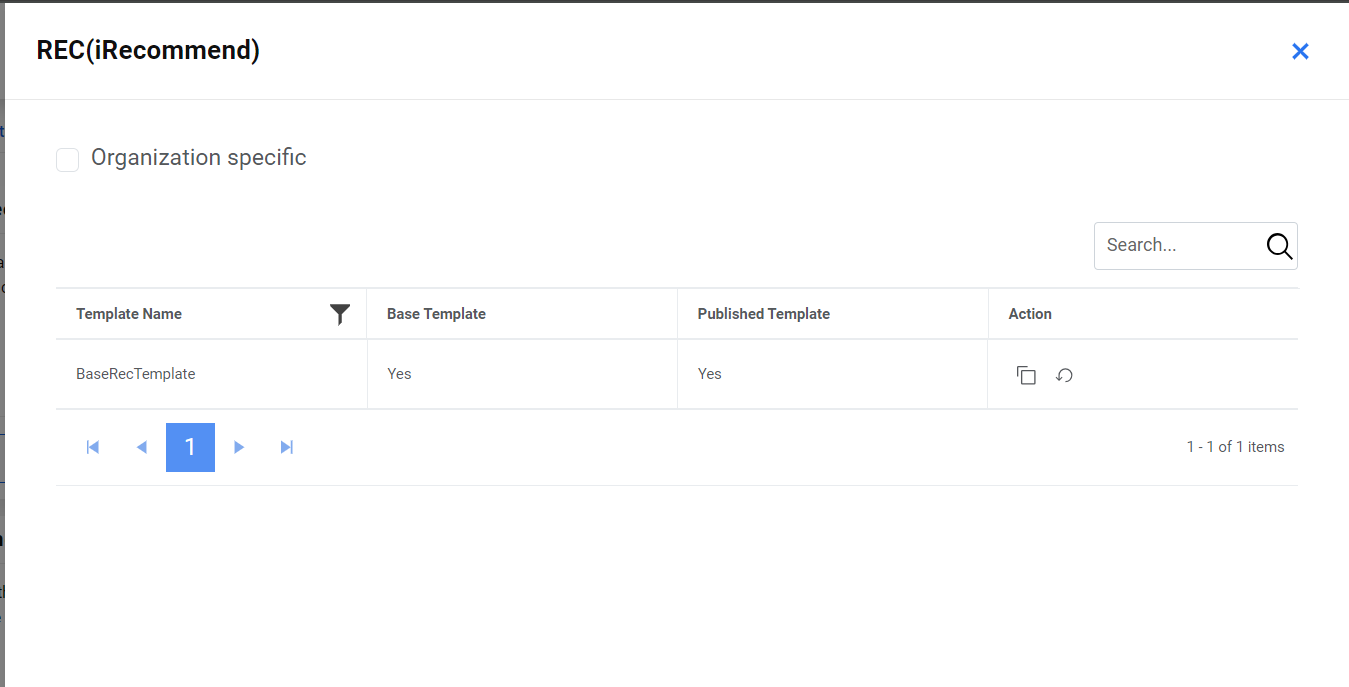Screen dimensions: 1349x687
Task: Select the BaseRecTemplate row name
Action: 136,374
